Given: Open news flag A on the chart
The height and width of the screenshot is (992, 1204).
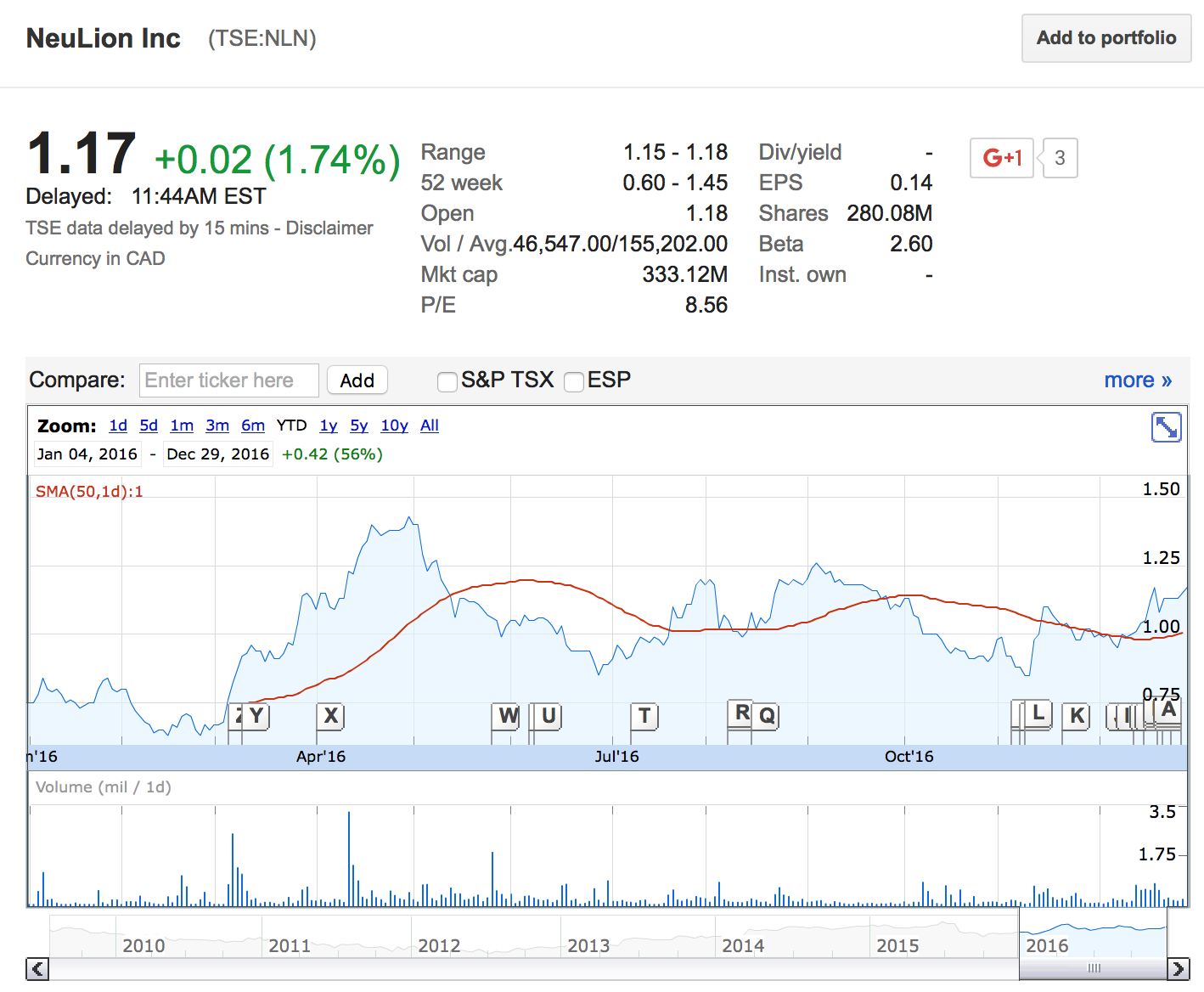Looking at the screenshot, I should (1169, 709).
